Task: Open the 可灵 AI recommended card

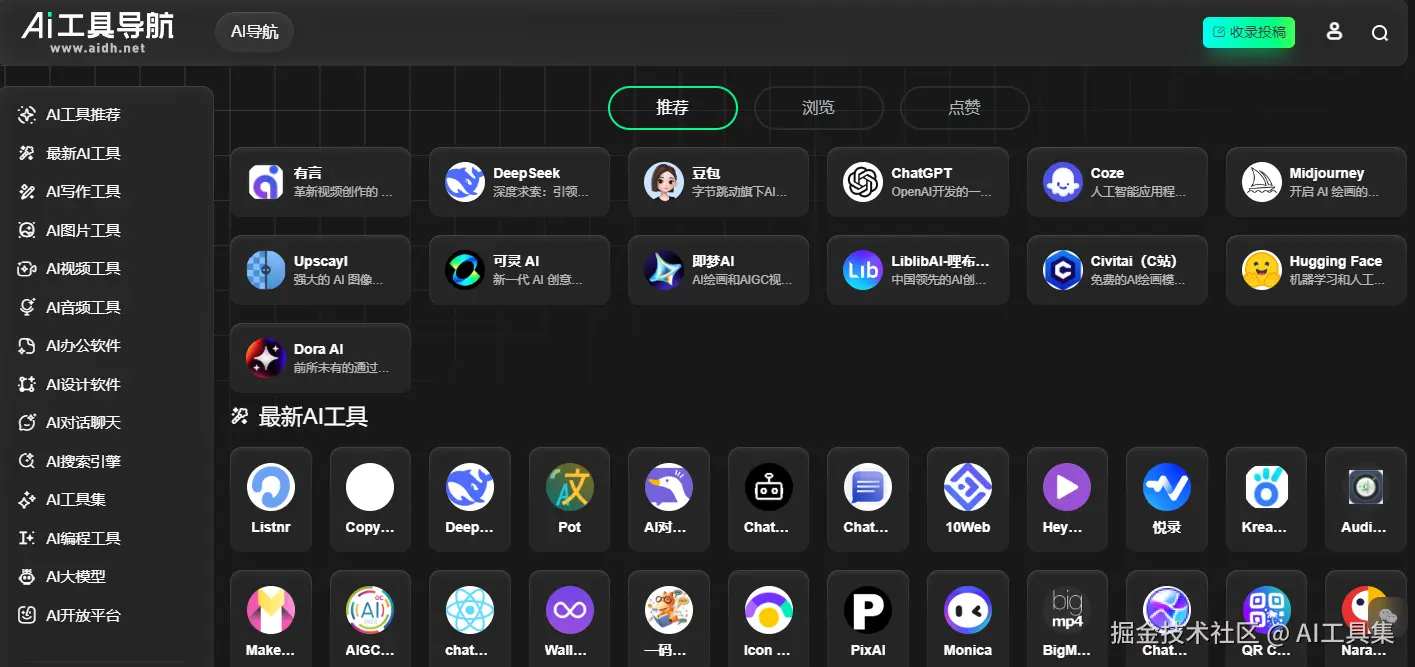Action: (x=519, y=270)
